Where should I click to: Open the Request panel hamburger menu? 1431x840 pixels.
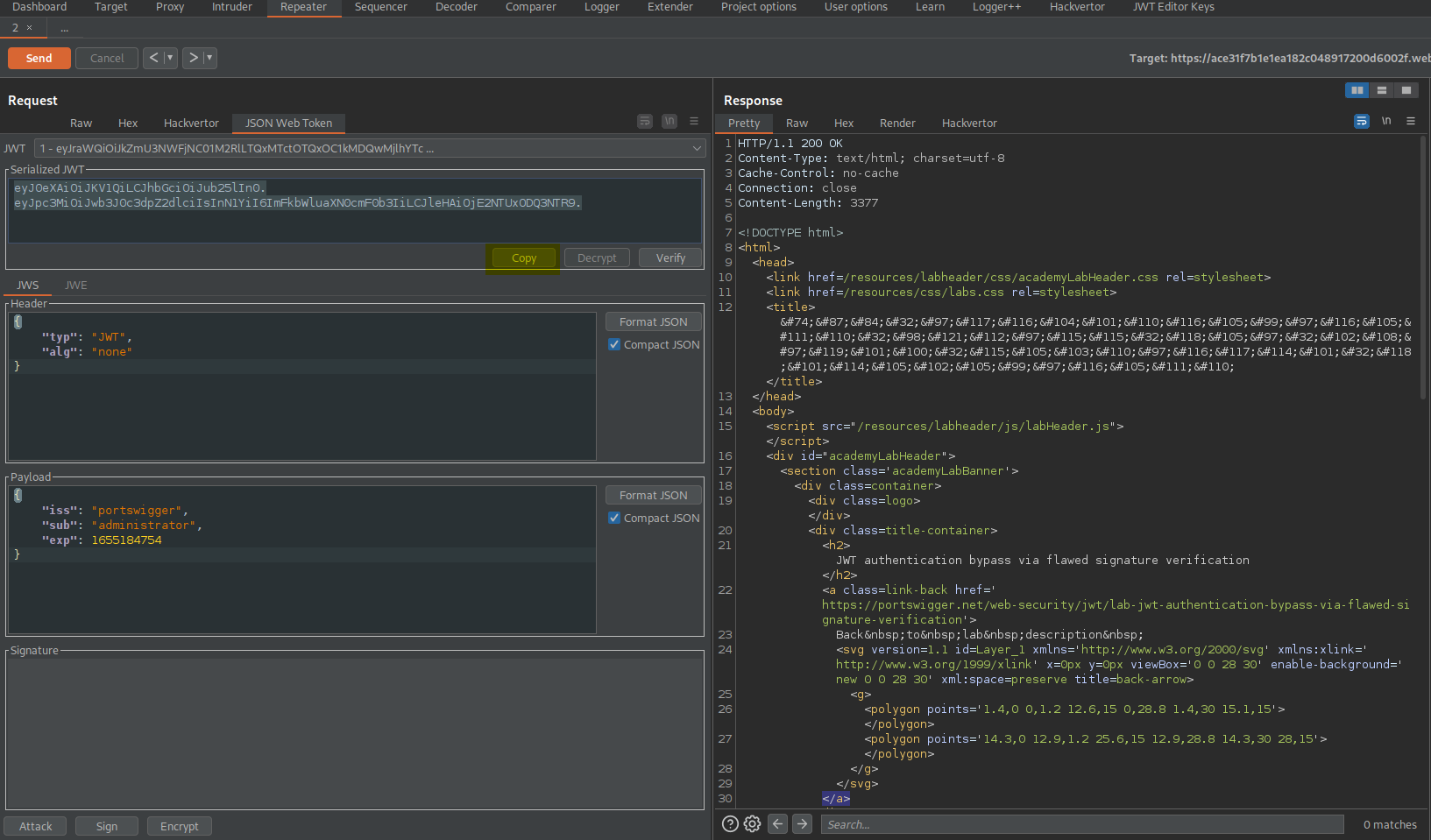pos(694,121)
